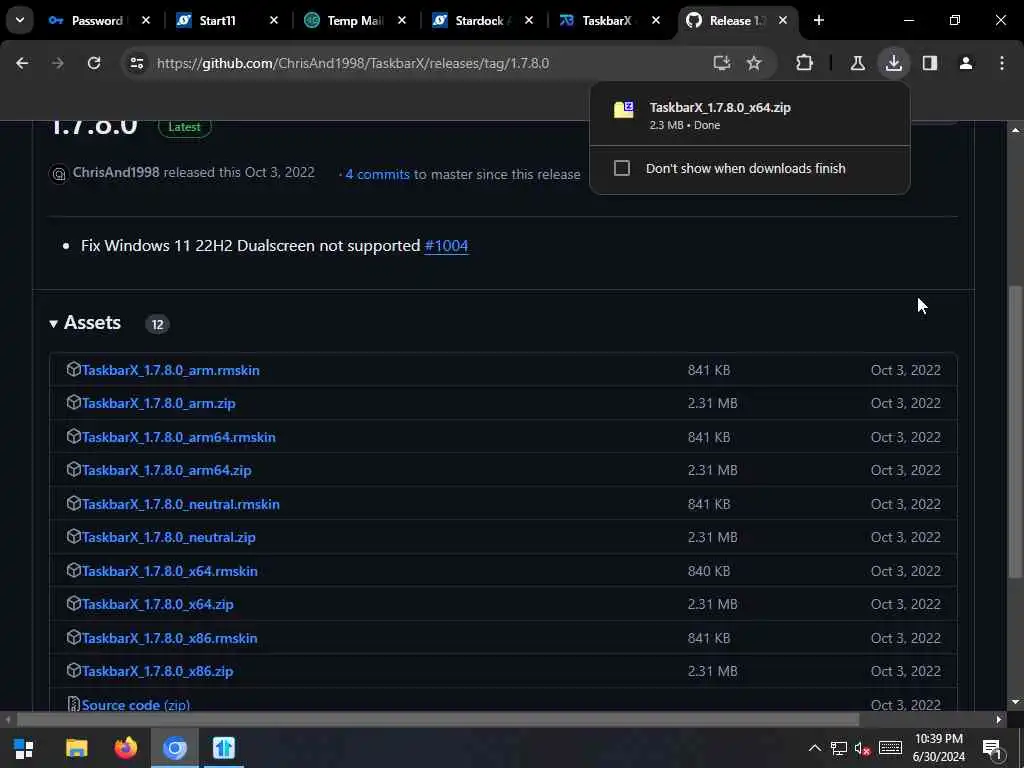Screen dimensions: 1024x768
Task: Download TaskbarX_1.7.8.0_neutral.rmskin
Action: click(180, 504)
